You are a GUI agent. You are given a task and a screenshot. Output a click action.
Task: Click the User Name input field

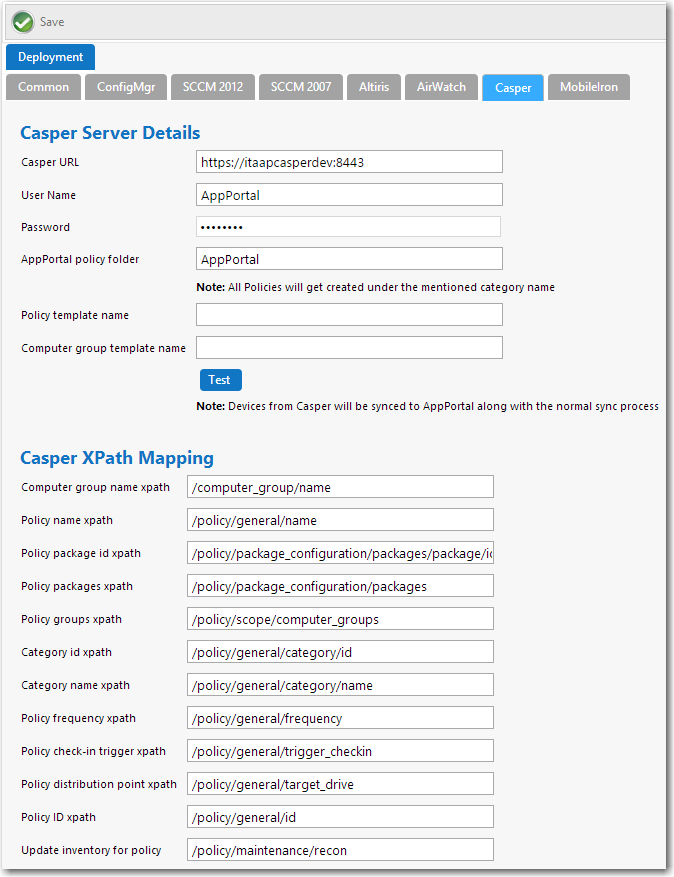(x=350, y=195)
